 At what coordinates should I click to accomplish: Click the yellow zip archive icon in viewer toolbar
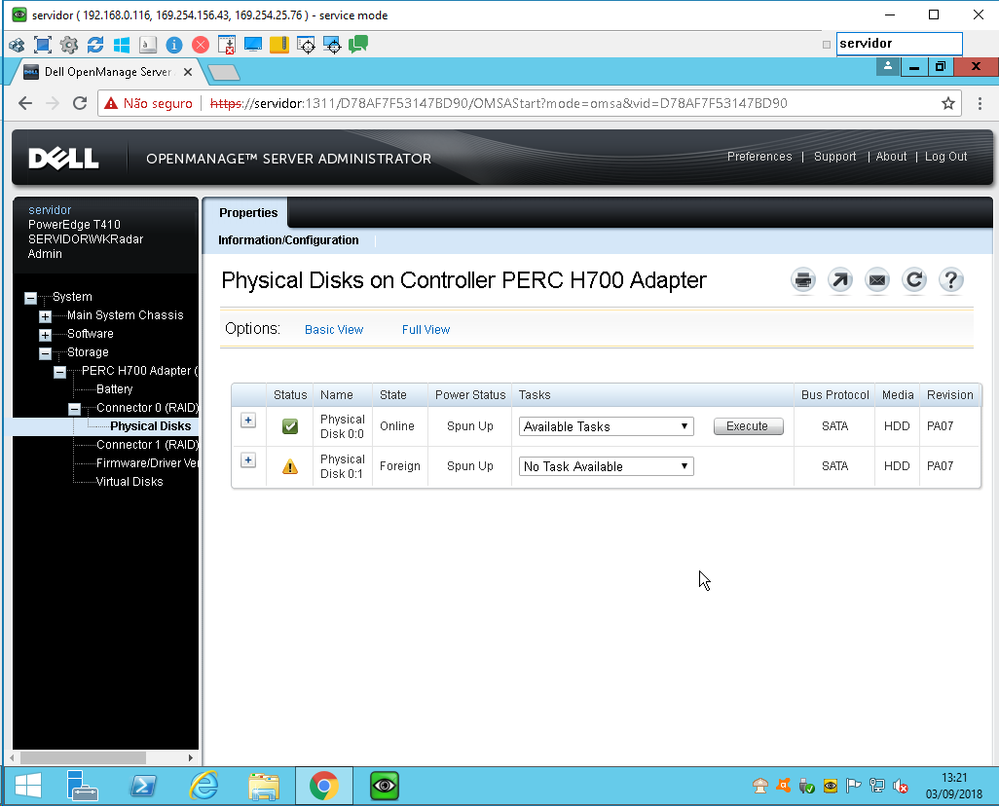click(x=279, y=45)
